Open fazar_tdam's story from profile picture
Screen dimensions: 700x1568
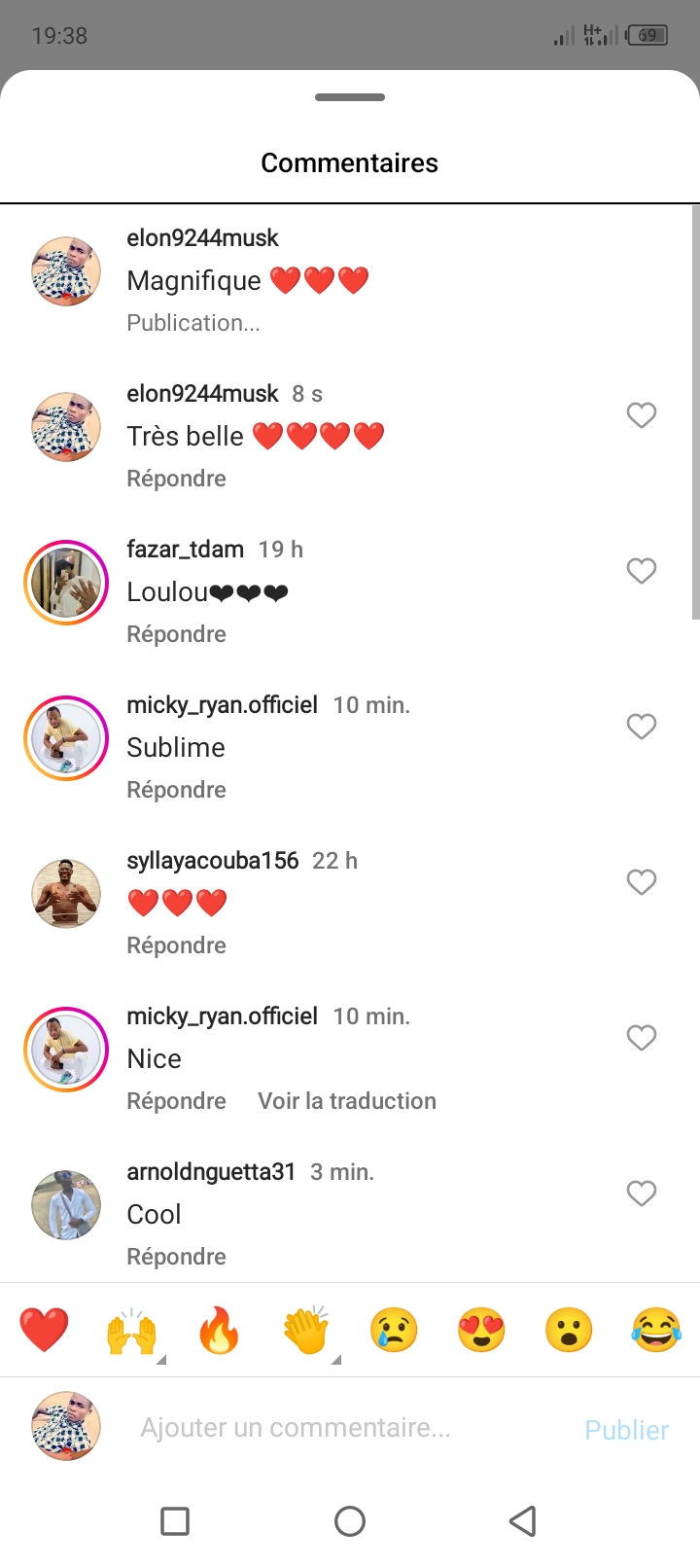click(66, 583)
